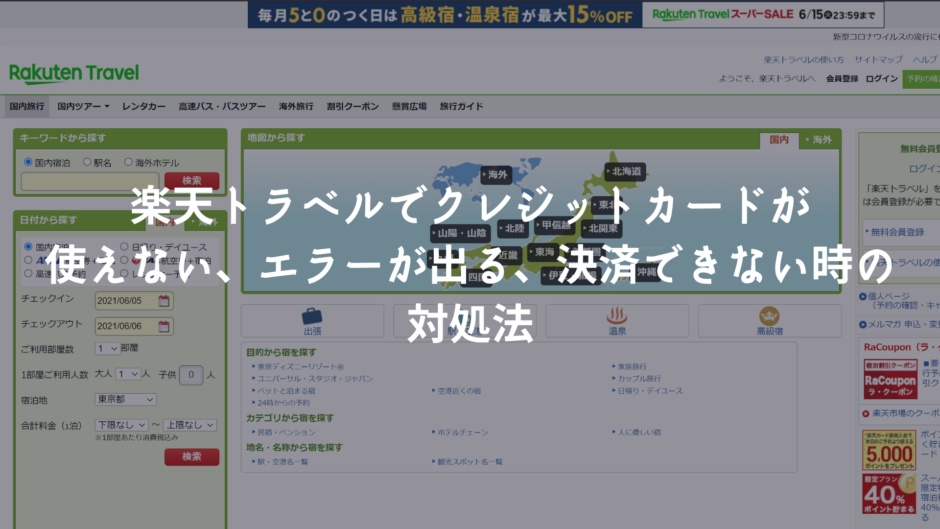Open the 国内旅行 nav tab
940x529 pixels.
27,106
